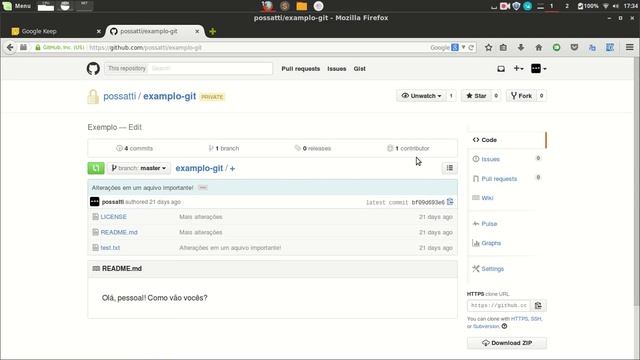Open the GitHub Octocat home logo
The height and width of the screenshot is (360, 640).
pyautogui.click(x=93, y=69)
